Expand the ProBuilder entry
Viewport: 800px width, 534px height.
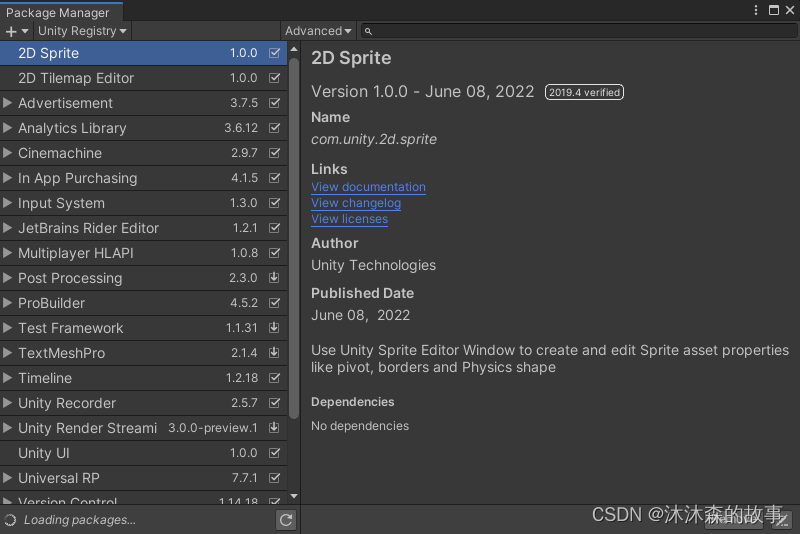coord(7,302)
